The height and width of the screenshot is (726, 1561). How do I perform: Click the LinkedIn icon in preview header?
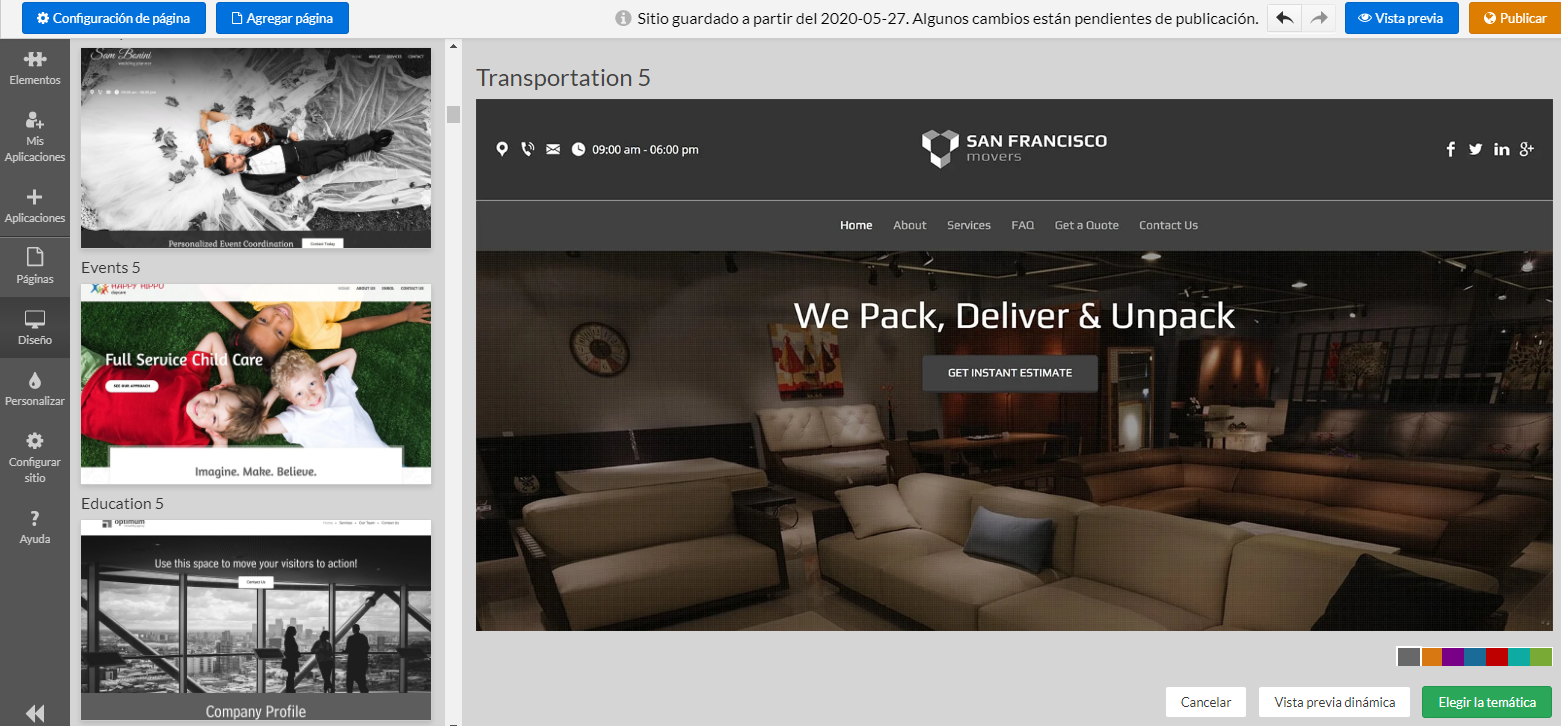tap(1502, 149)
